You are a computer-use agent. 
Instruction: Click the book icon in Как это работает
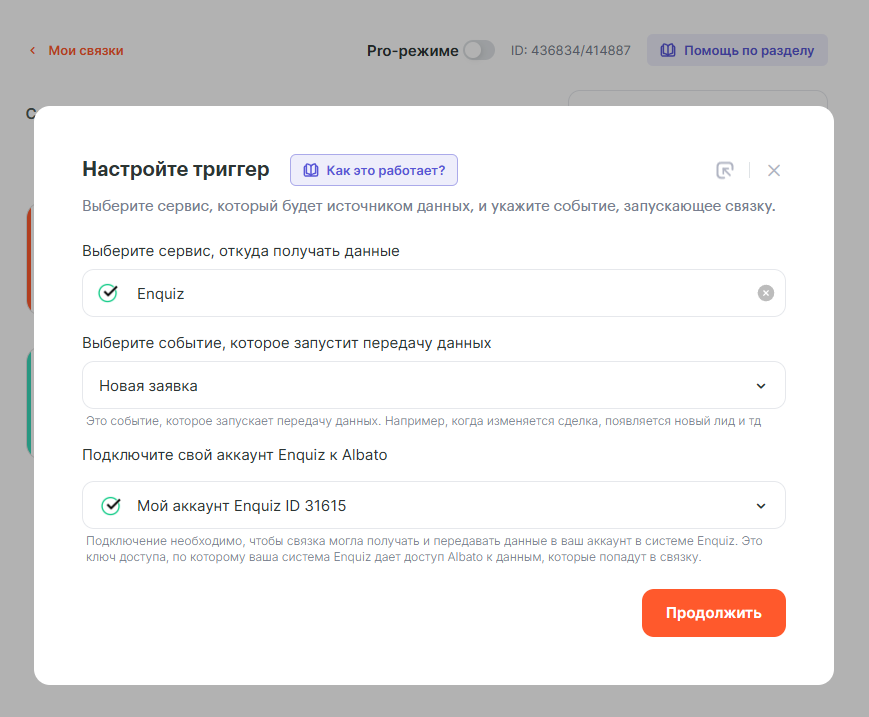311,170
